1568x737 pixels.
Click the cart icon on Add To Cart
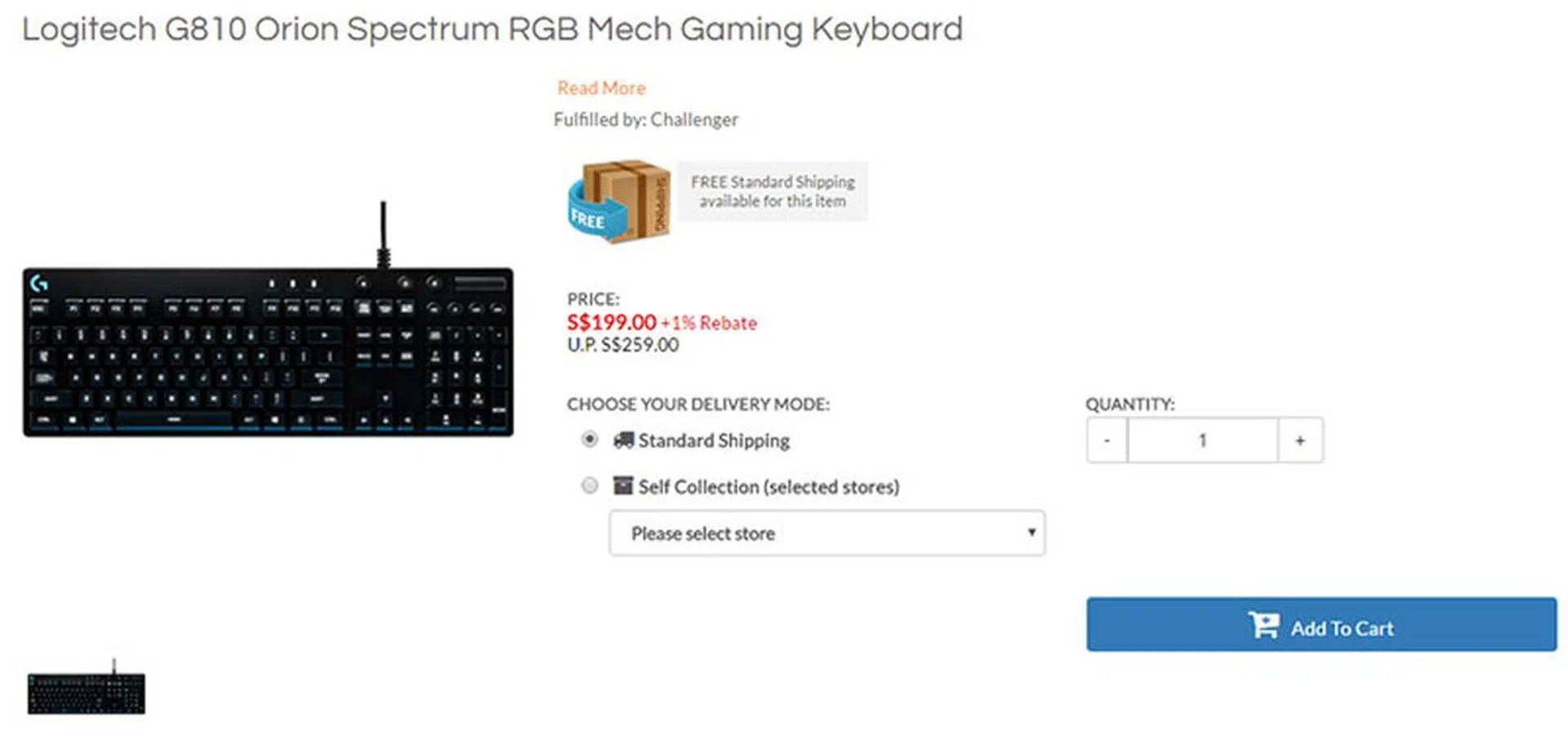click(x=1263, y=626)
